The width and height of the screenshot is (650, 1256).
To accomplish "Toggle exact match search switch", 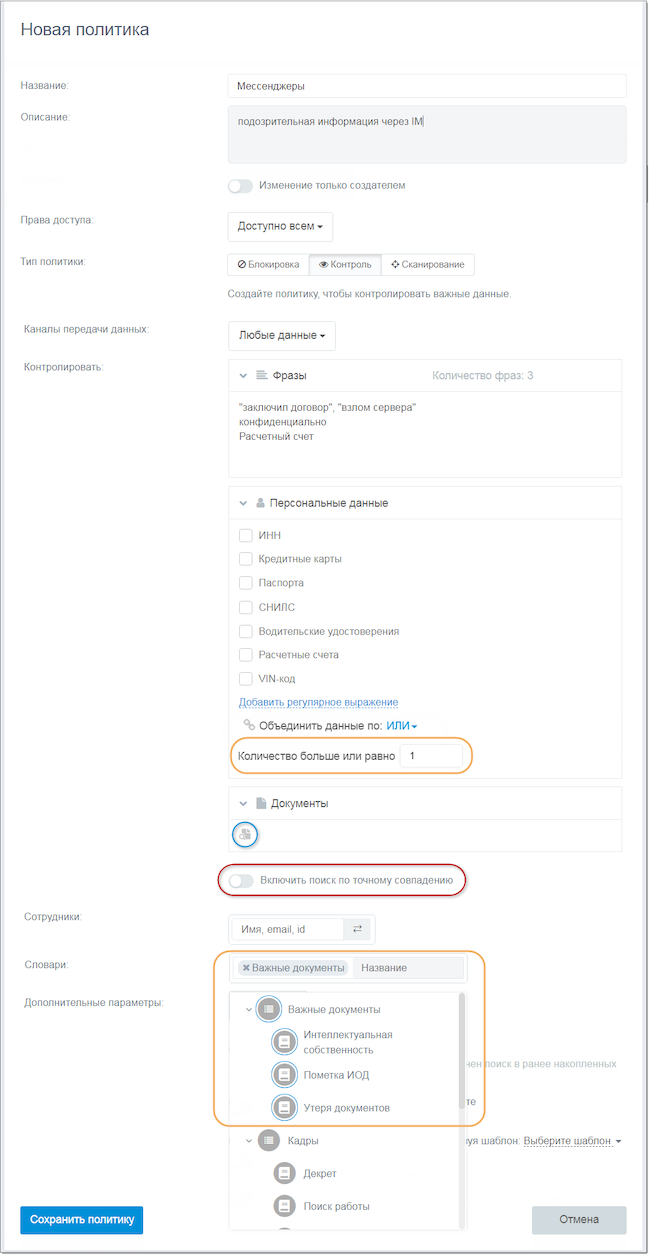I will point(240,881).
